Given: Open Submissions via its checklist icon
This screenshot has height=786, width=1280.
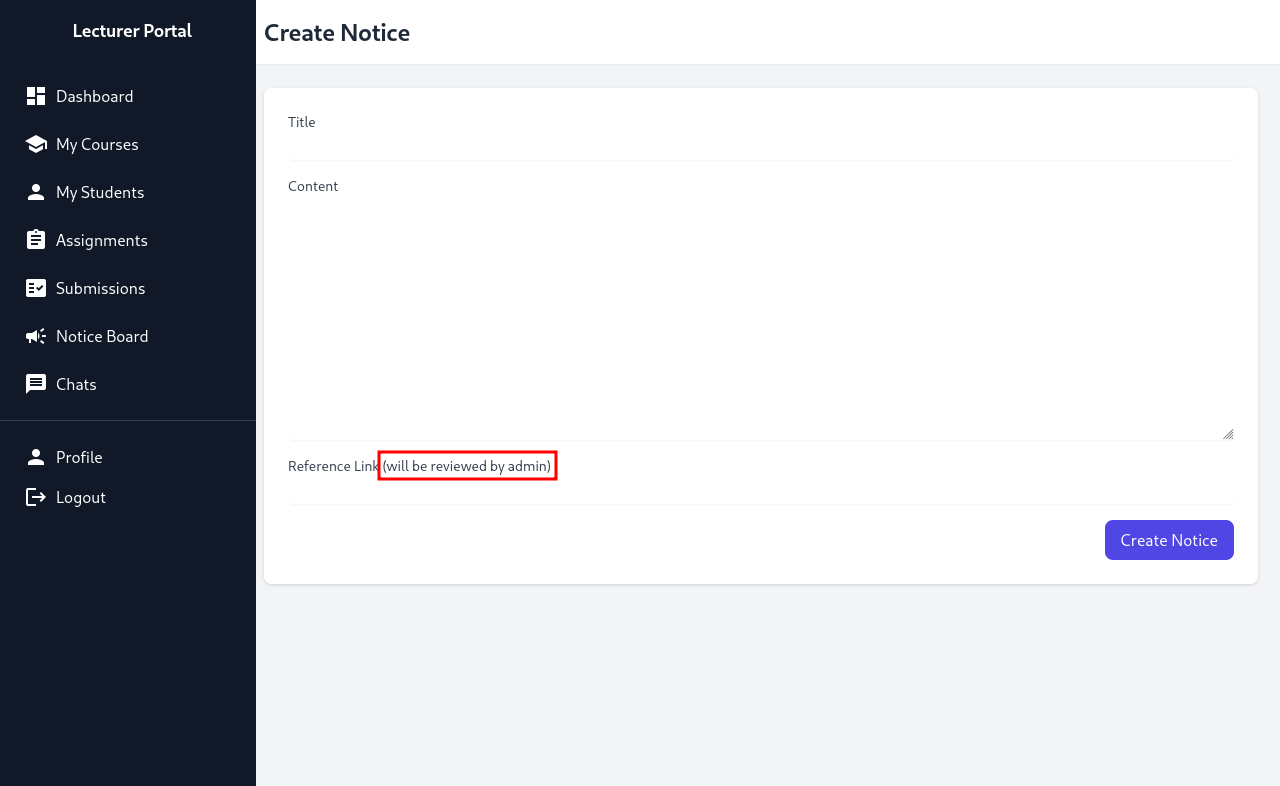Looking at the screenshot, I should pyautogui.click(x=36, y=287).
